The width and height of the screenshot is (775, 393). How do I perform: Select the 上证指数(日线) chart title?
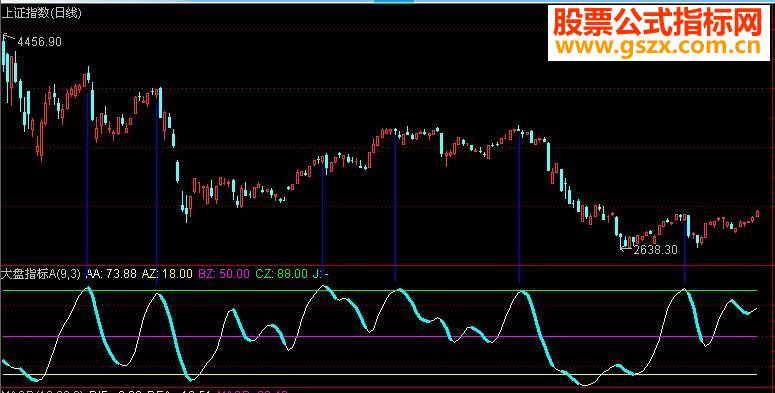[41, 13]
